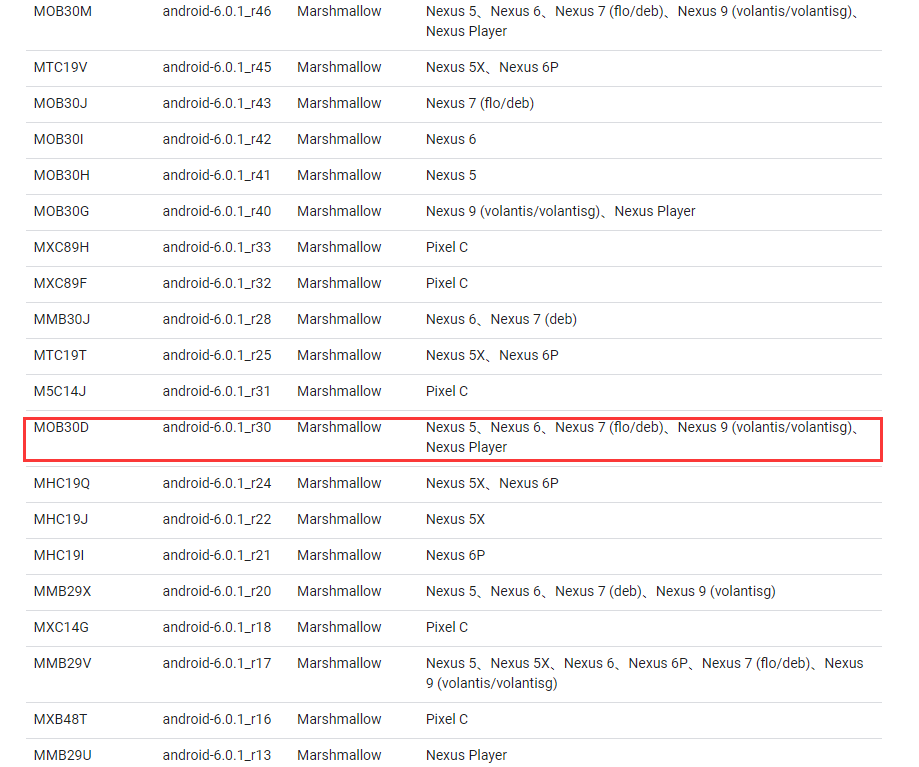The width and height of the screenshot is (919, 767).
Task: Select tag android-6.0.1_r24
Action: pyautogui.click(x=217, y=483)
